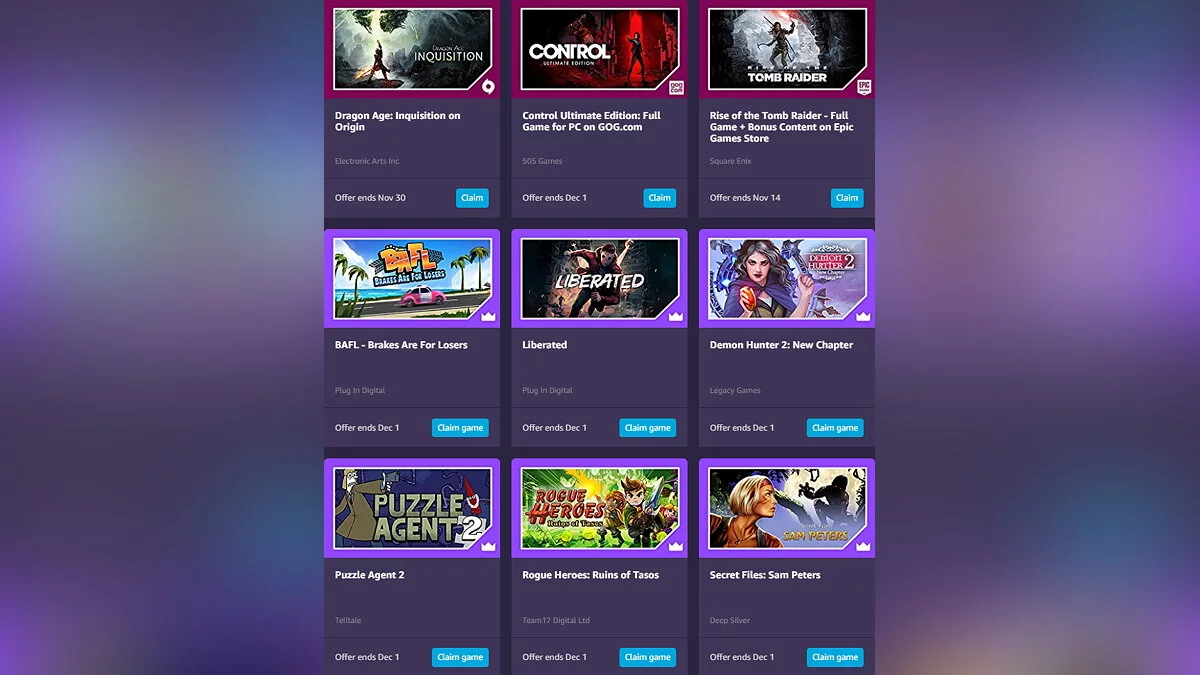Claim game Puzzle Agent 2
1200x675 pixels.
[x=460, y=657]
